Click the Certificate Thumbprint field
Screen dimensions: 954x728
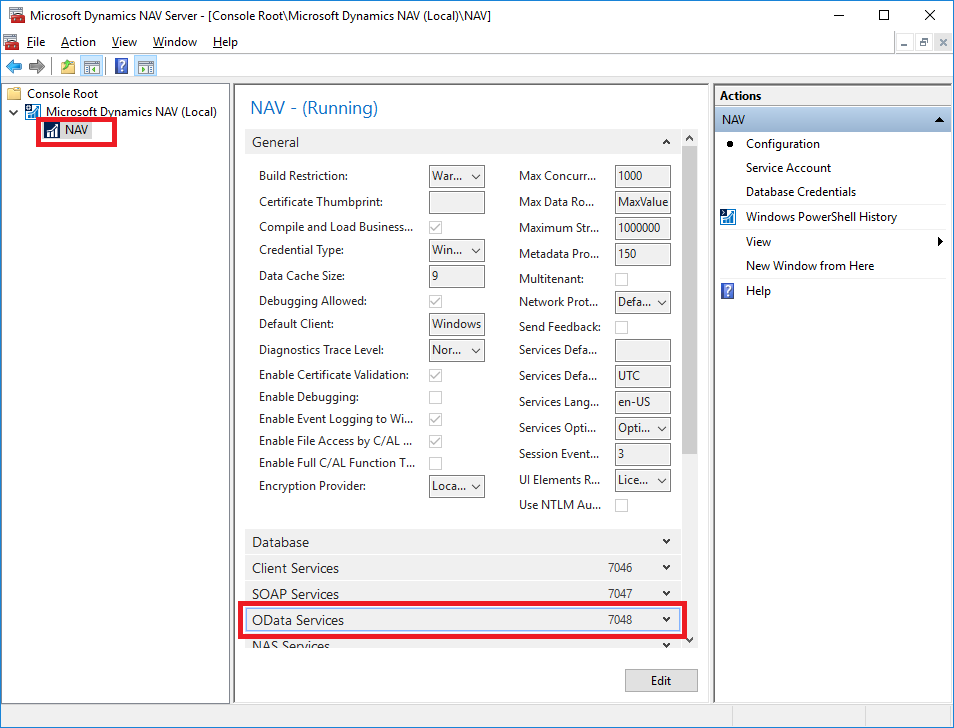457,203
